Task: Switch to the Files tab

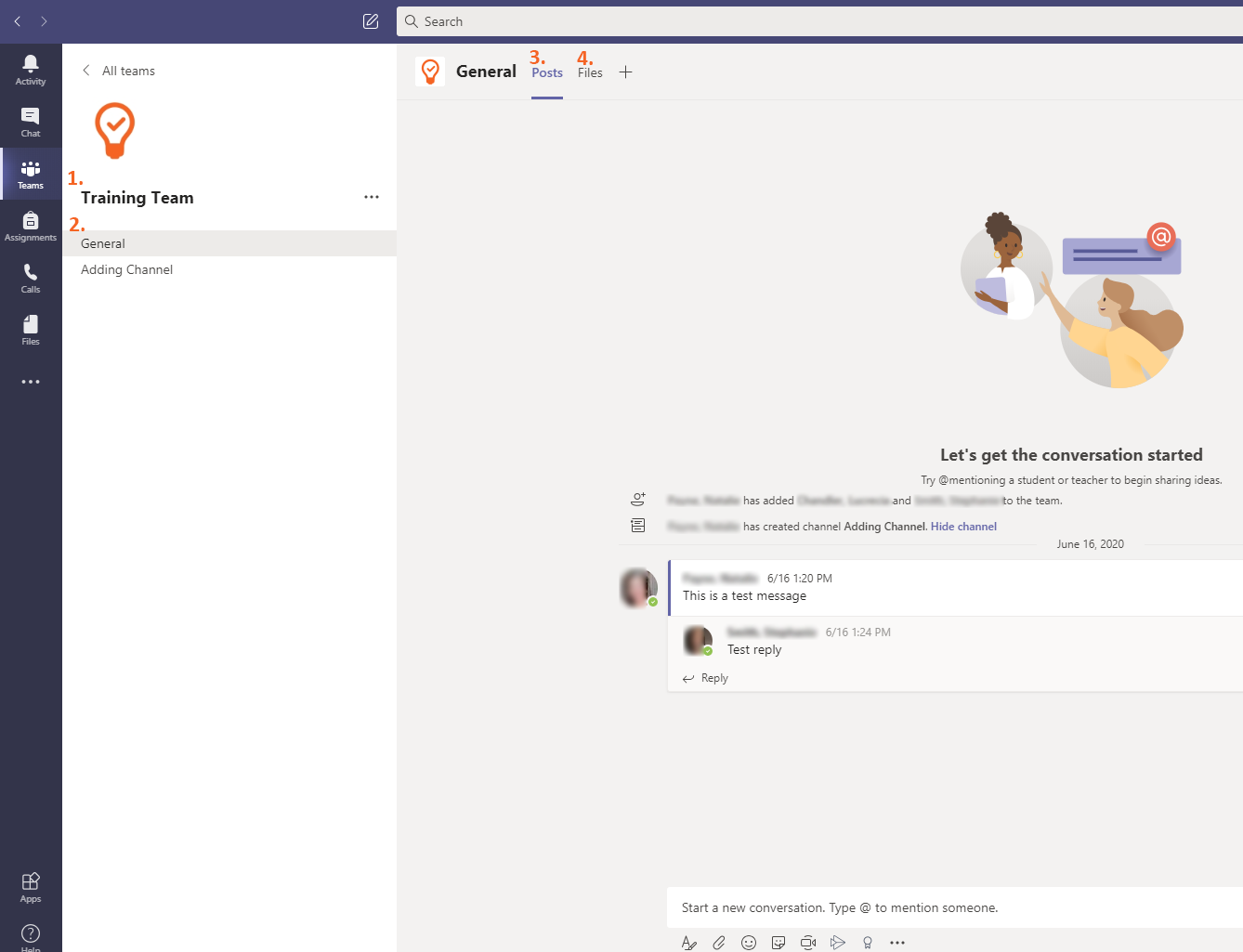Action: 590,72
